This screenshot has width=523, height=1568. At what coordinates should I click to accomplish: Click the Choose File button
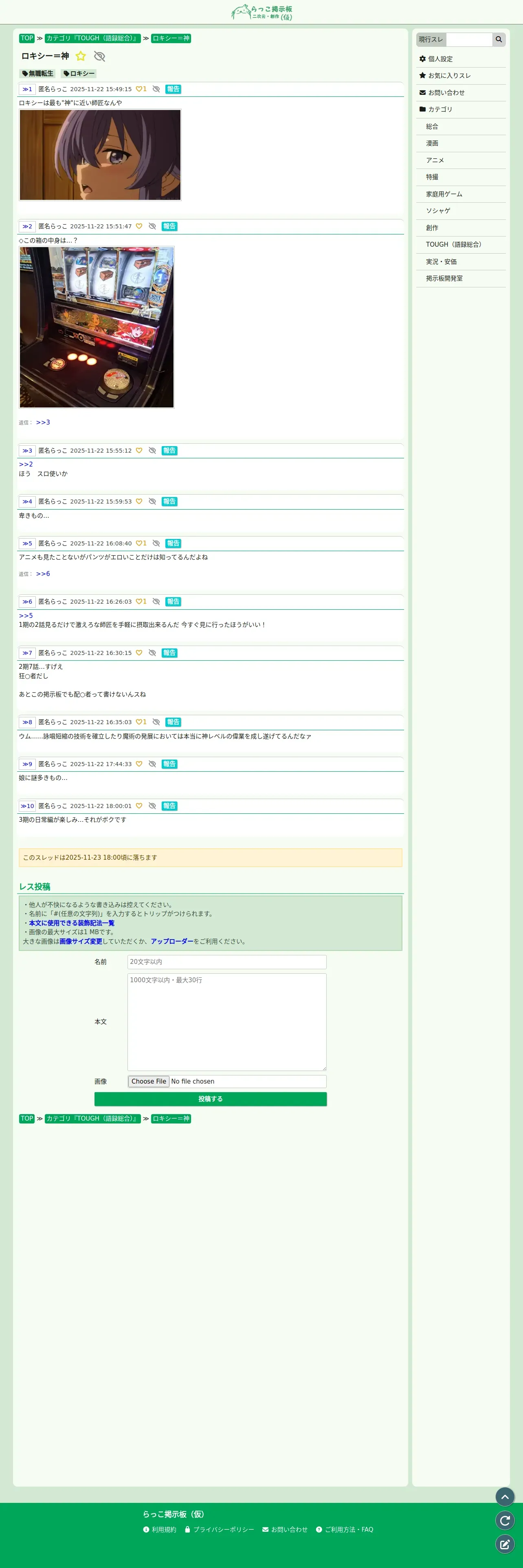(149, 1082)
